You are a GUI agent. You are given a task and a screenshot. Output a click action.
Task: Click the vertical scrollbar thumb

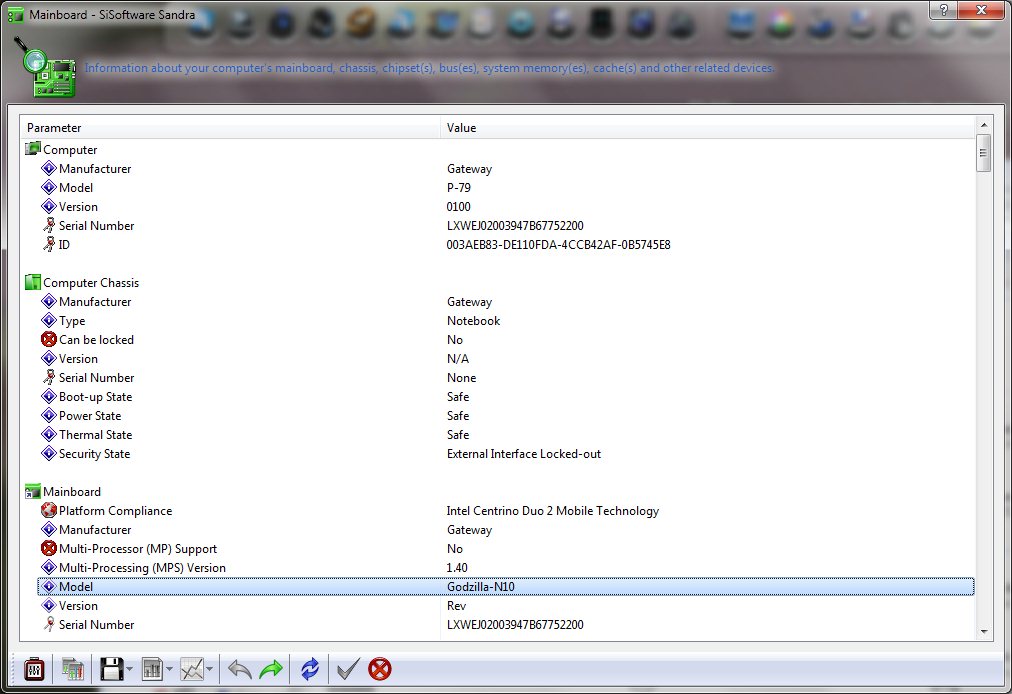[x=984, y=153]
